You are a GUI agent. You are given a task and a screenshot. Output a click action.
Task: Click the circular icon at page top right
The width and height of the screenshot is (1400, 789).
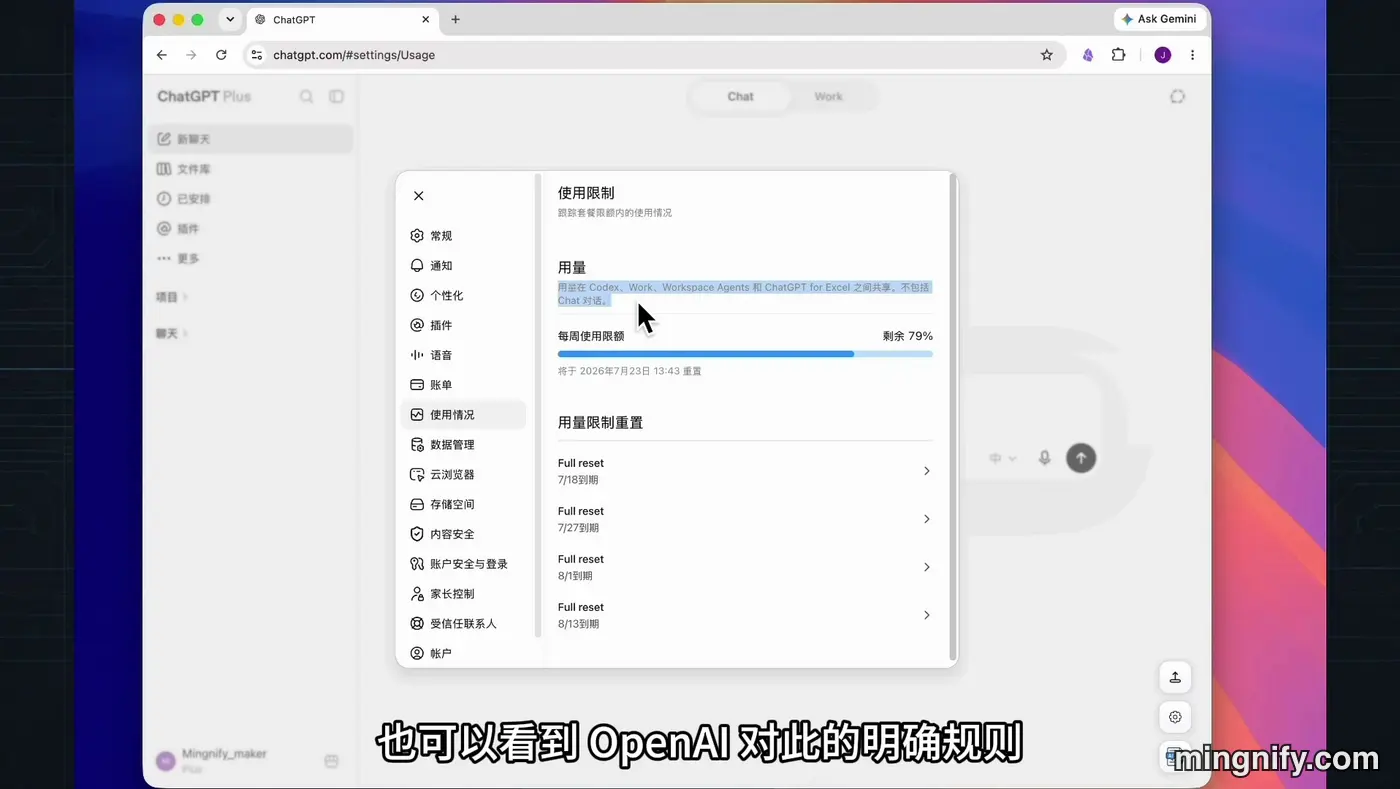[x=1177, y=97]
